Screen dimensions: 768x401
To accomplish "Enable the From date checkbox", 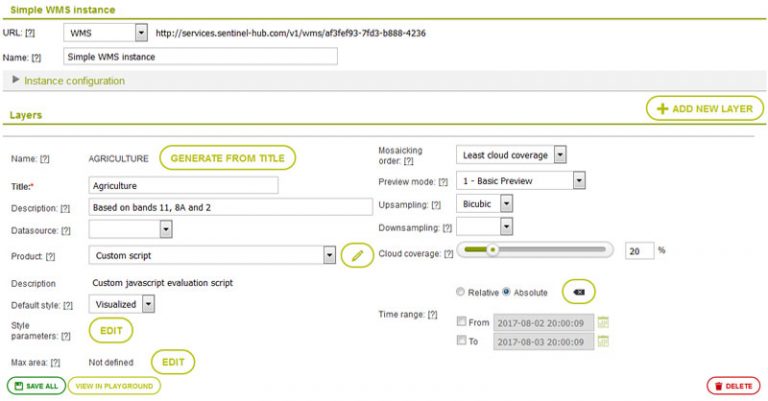I will coord(461,321).
